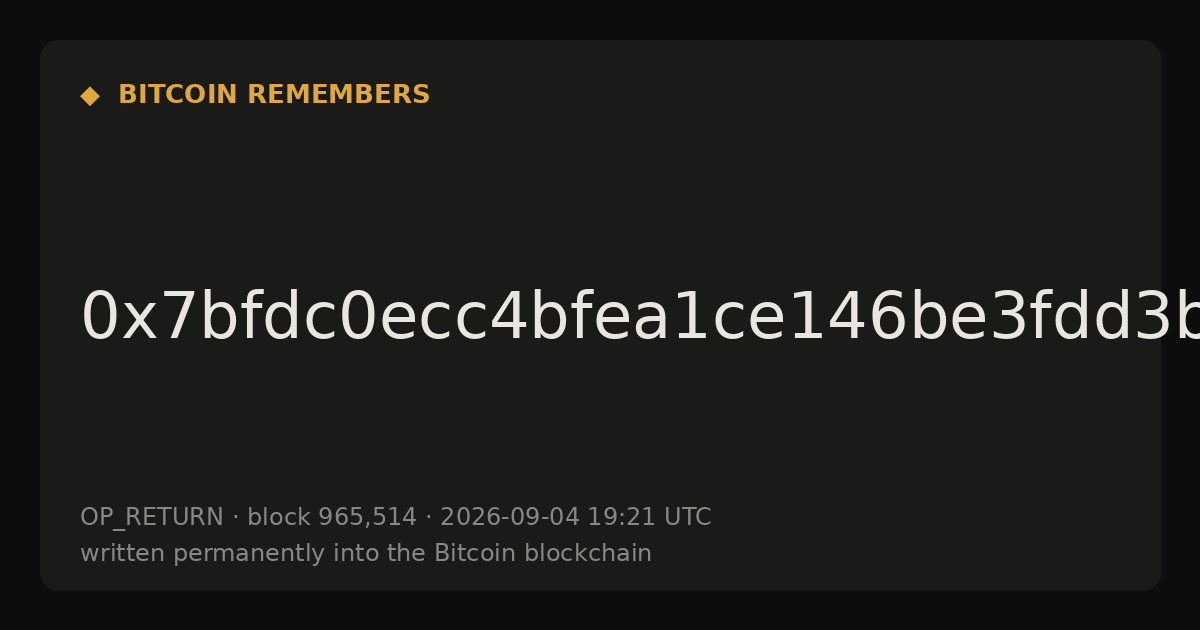Click the dot separator after block number

[429, 518]
